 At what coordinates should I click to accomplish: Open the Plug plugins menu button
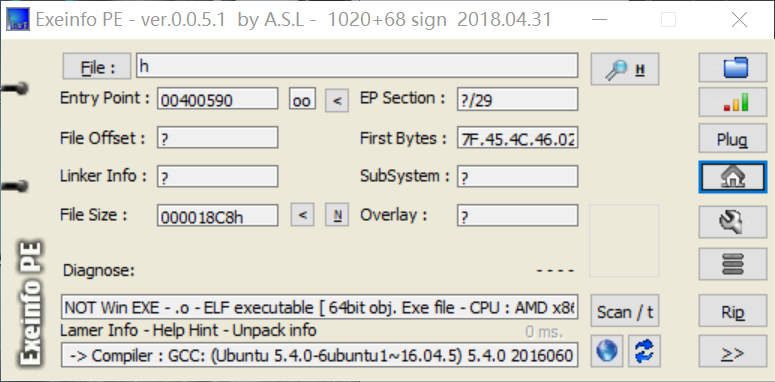tap(732, 139)
